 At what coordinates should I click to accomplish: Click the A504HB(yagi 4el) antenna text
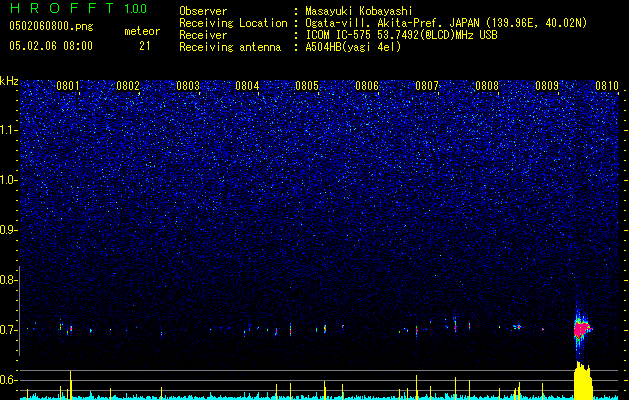[353, 47]
